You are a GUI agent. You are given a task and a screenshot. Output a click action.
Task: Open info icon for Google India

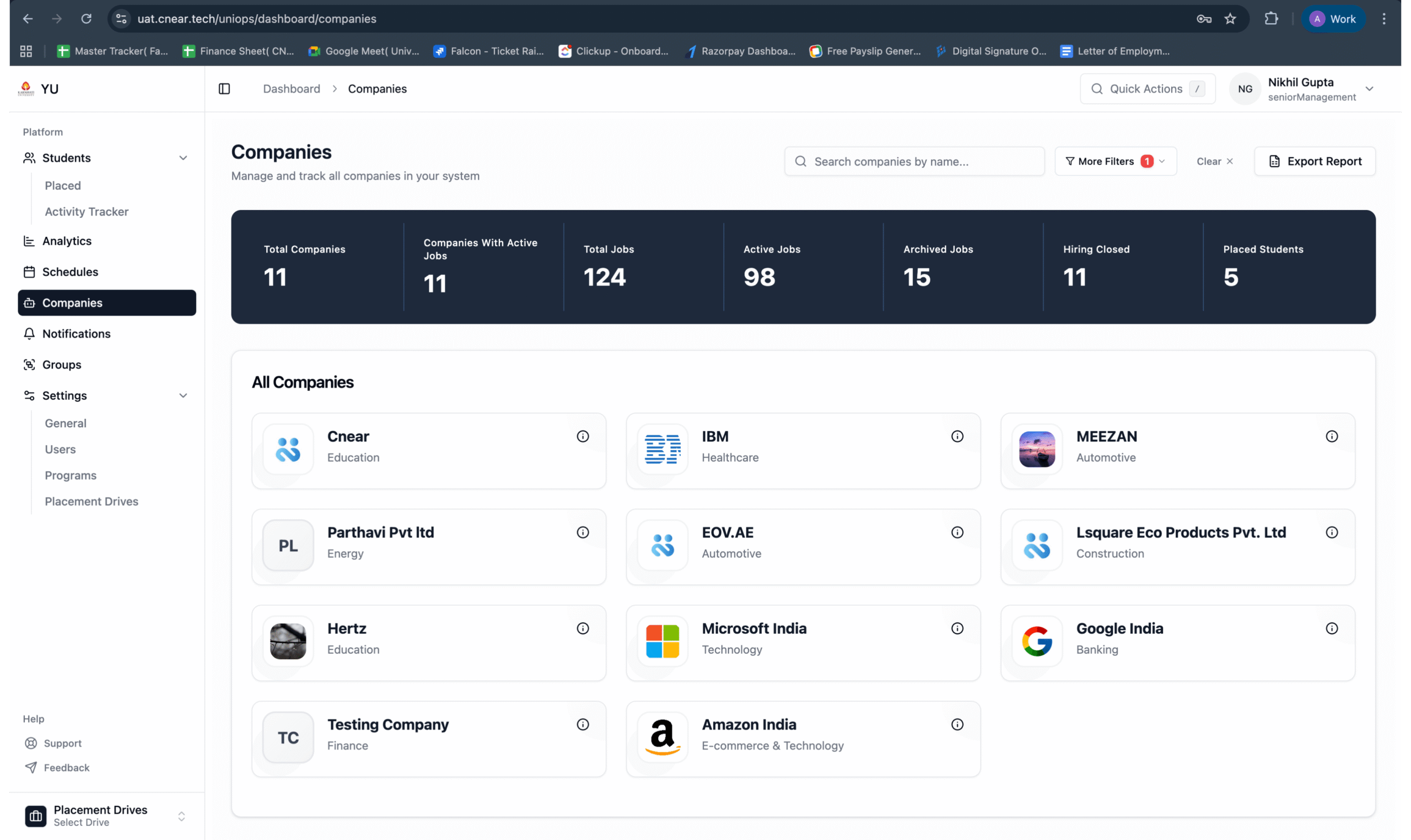pyautogui.click(x=1331, y=628)
